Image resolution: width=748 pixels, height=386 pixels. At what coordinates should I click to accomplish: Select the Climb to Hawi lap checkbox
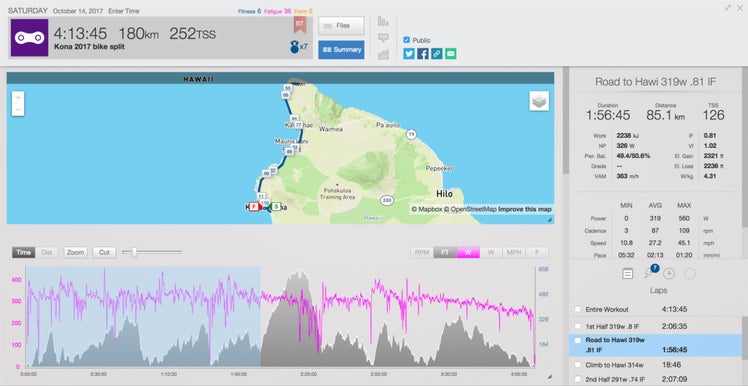[578, 365]
